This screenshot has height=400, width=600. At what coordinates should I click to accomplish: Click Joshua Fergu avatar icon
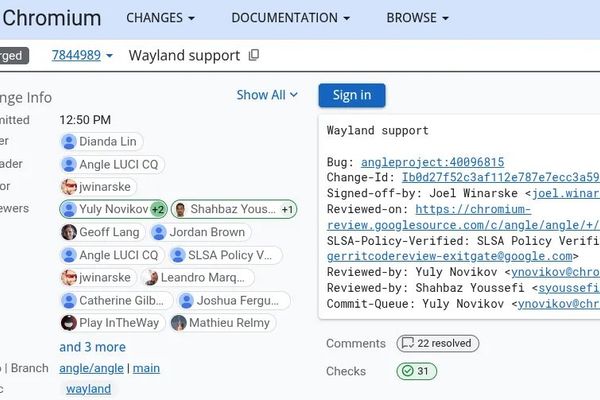[x=186, y=300]
